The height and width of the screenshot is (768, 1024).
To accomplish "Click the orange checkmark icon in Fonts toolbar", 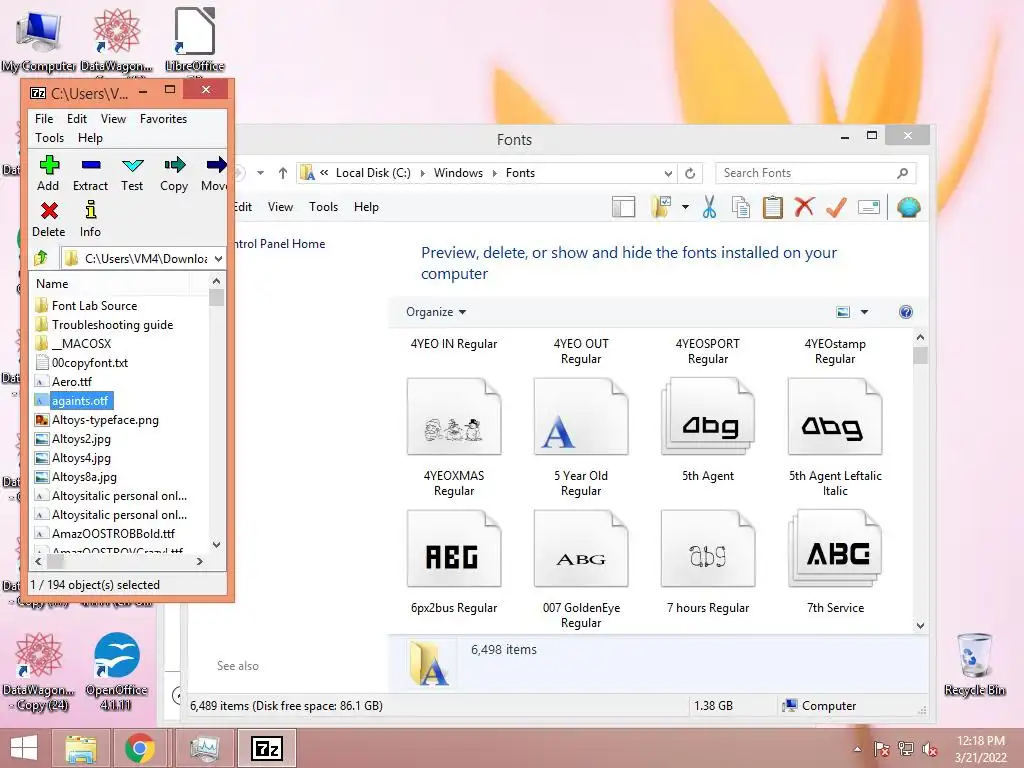I will [x=836, y=208].
